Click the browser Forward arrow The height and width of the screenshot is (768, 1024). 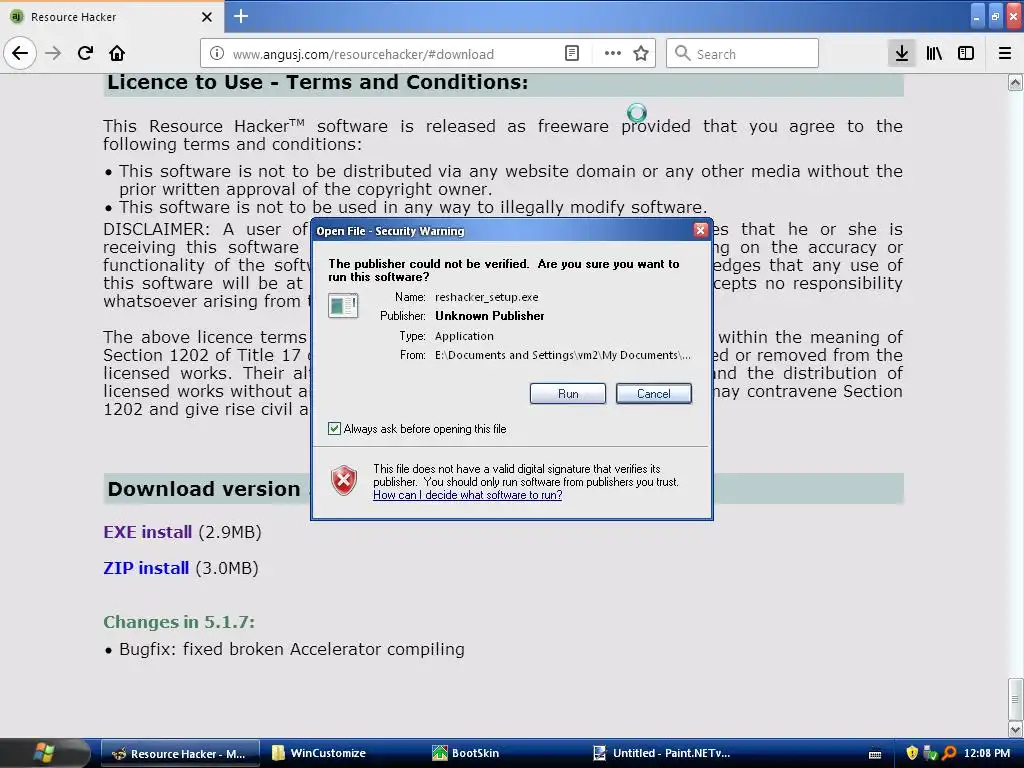pos(53,53)
